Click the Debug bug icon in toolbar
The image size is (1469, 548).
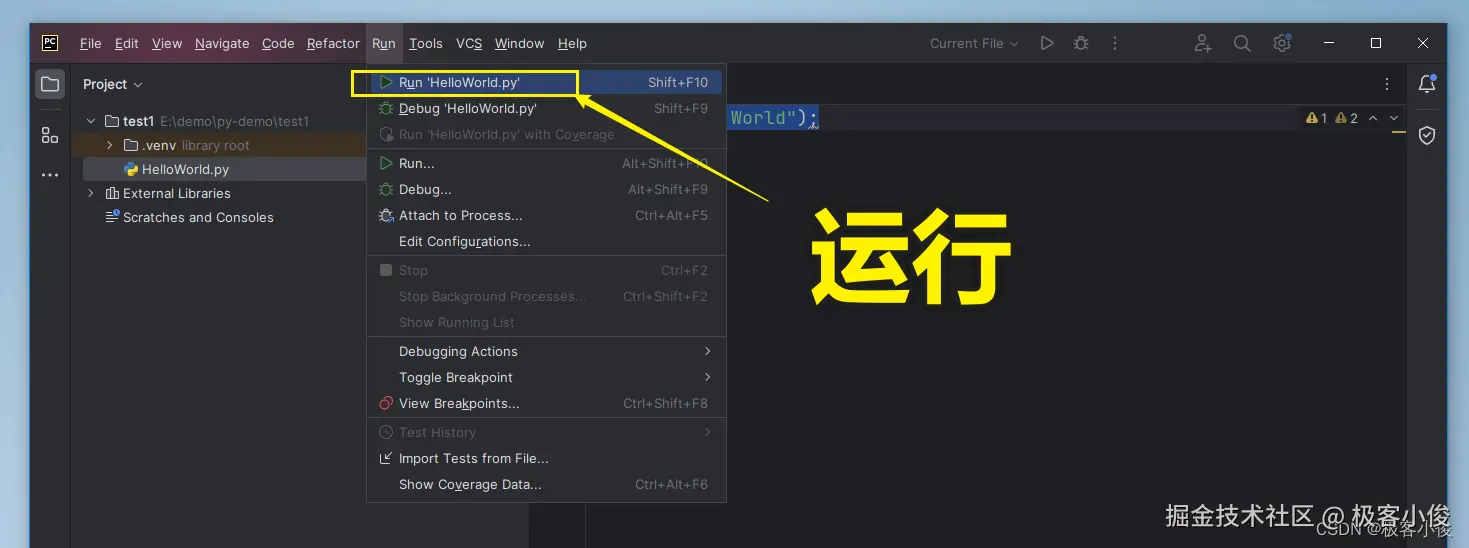(x=1081, y=43)
